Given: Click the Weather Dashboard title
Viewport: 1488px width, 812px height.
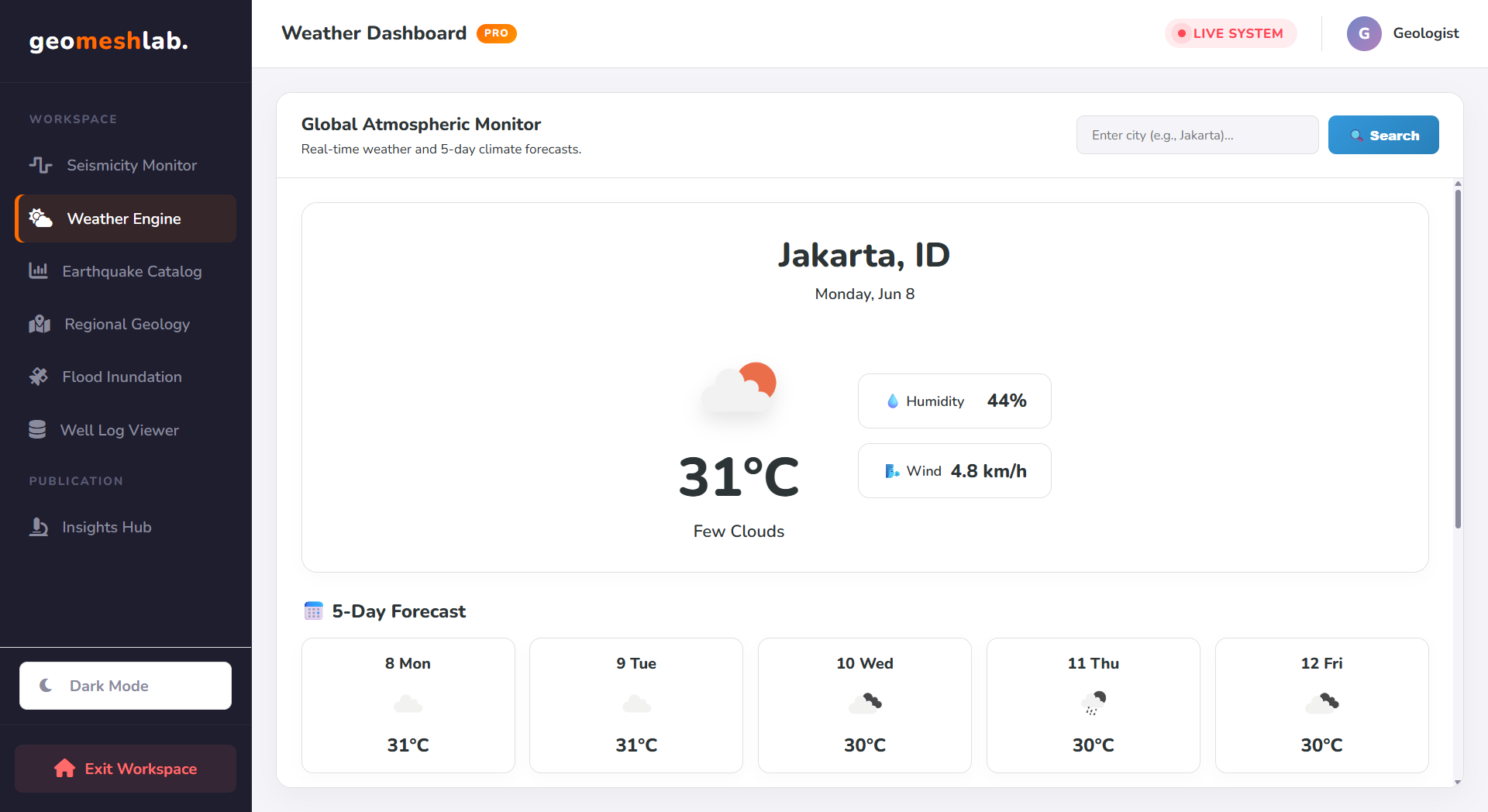Looking at the screenshot, I should pyautogui.click(x=374, y=33).
